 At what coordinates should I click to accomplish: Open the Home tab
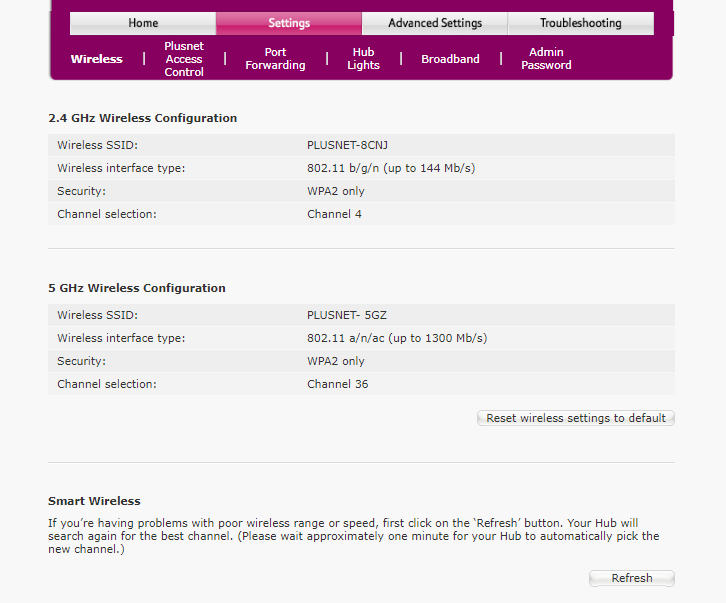pyautogui.click(x=143, y=23)
